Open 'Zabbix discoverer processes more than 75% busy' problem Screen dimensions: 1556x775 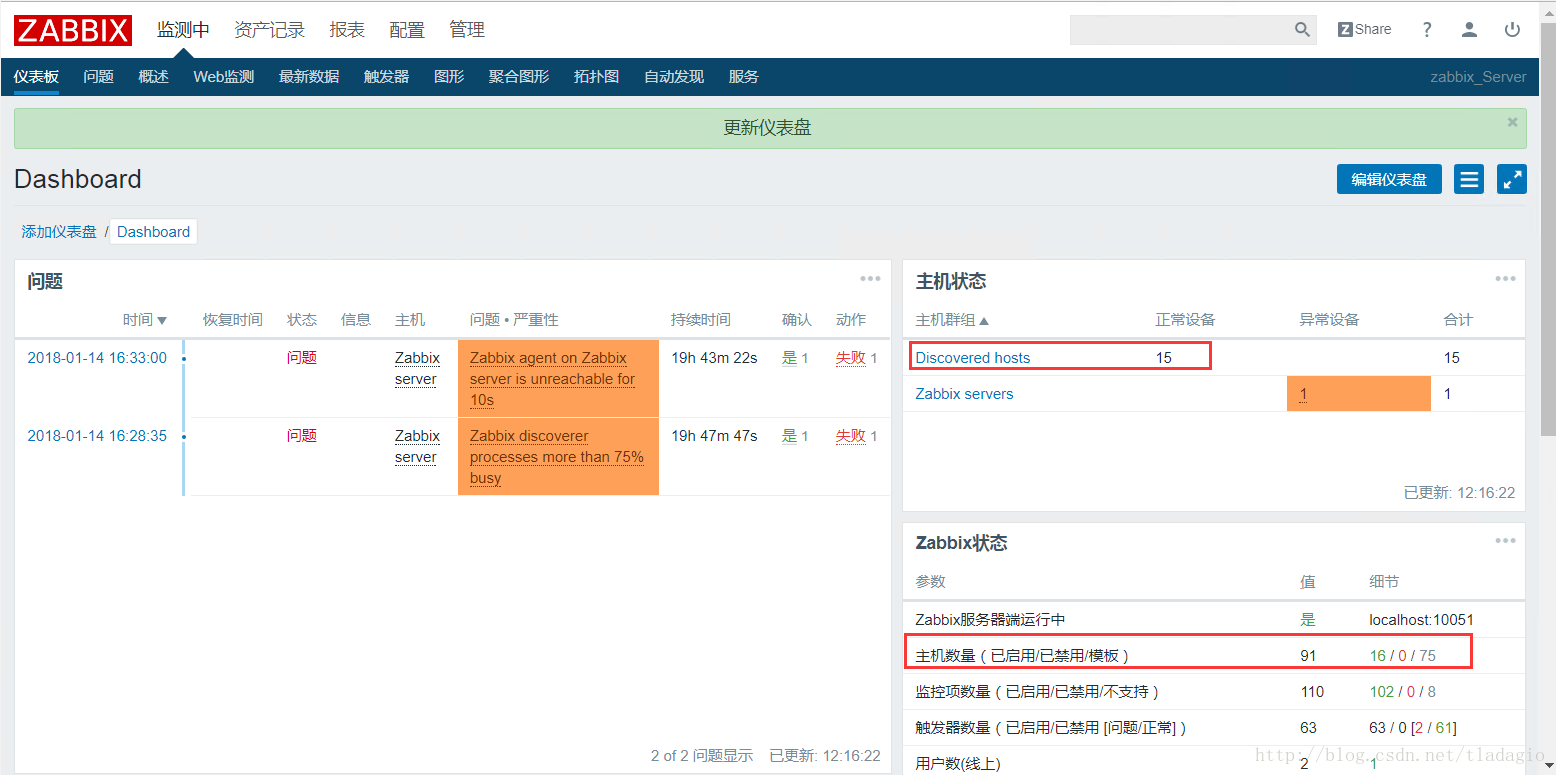[557, 457]
